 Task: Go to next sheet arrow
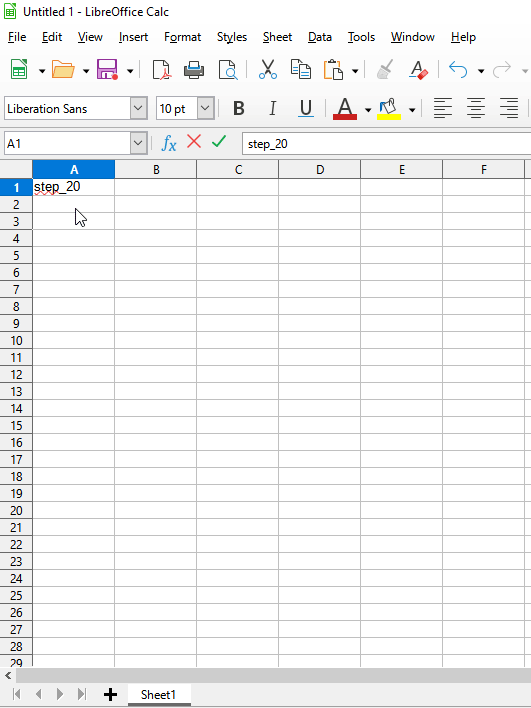pyautogui.click(x=60, y=694)
